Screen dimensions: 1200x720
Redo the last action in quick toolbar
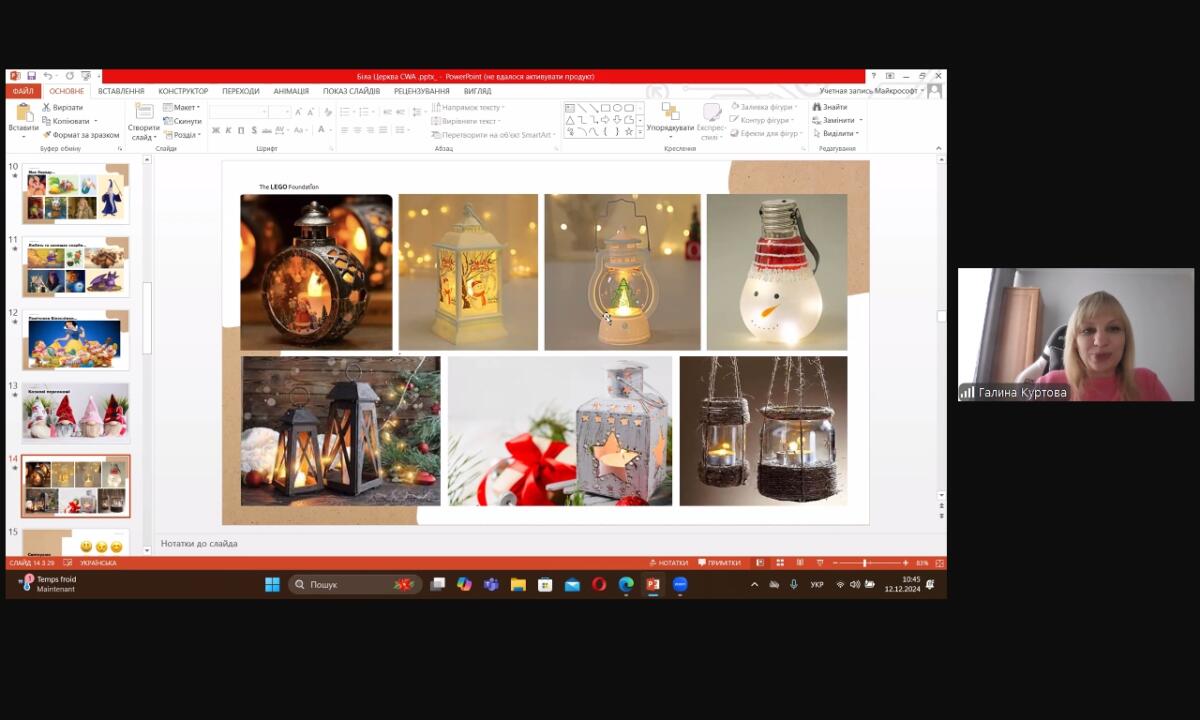pyautogui.click(x=69, y=76)
